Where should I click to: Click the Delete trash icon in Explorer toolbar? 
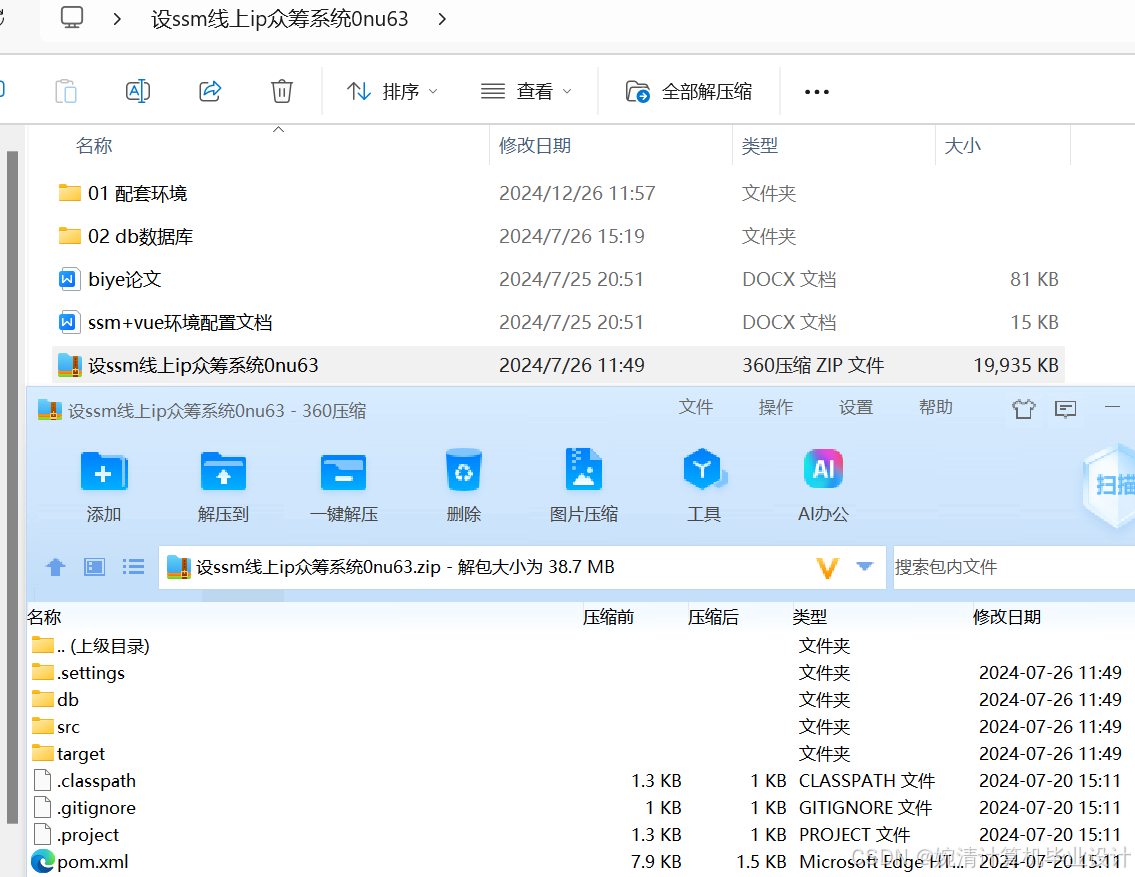pos(282,91)
